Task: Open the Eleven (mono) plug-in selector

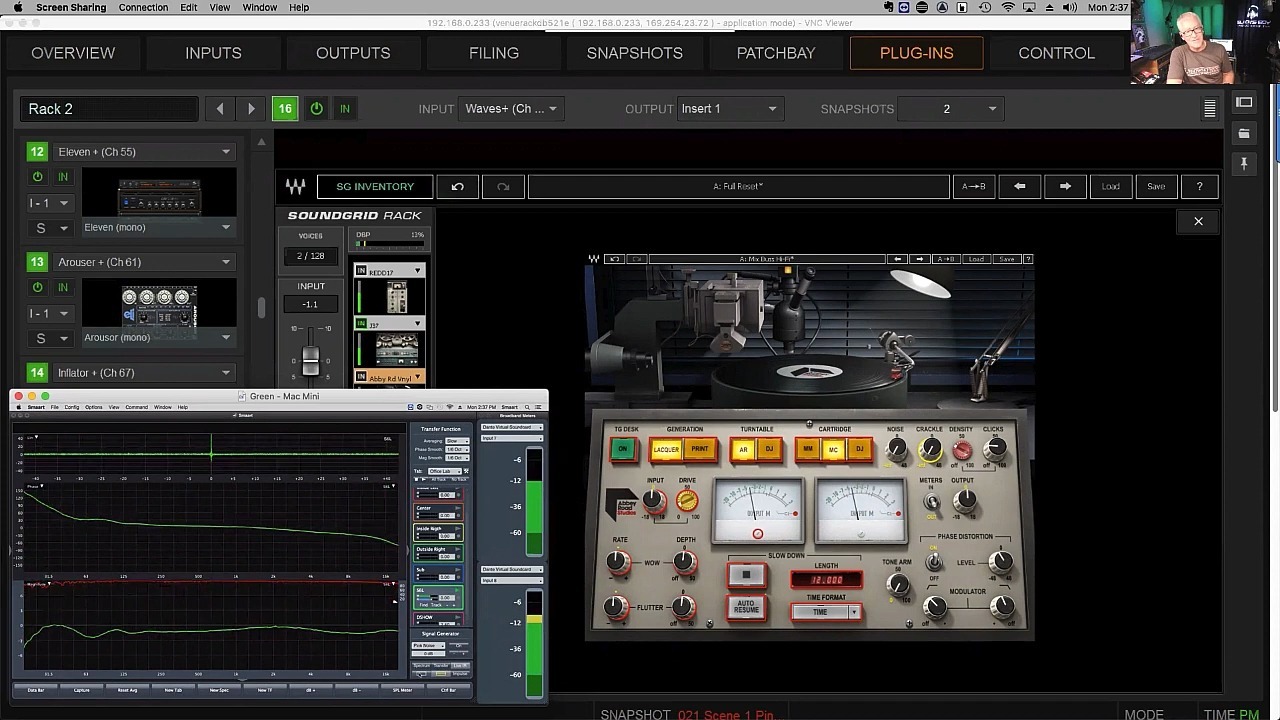Action: tap(159, 227)
